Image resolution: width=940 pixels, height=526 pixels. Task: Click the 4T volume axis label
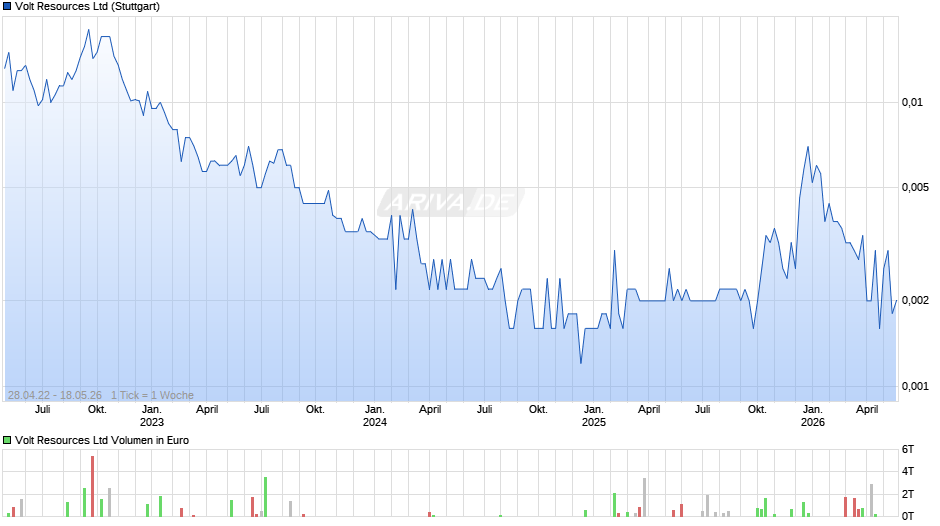[908, 471]
